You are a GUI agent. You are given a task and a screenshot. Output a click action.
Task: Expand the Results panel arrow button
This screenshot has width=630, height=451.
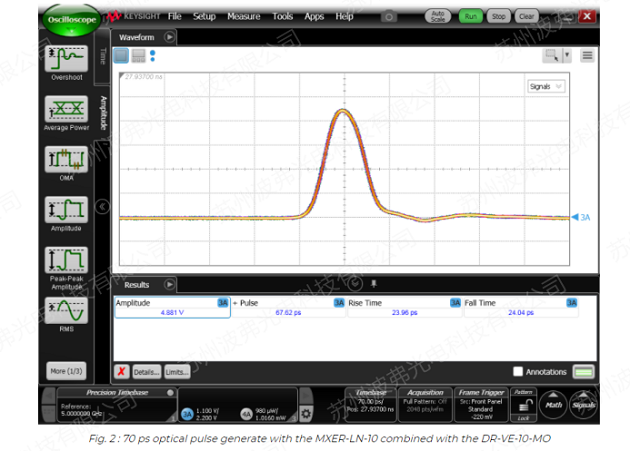pyautogui.click(x=169, y=285)
